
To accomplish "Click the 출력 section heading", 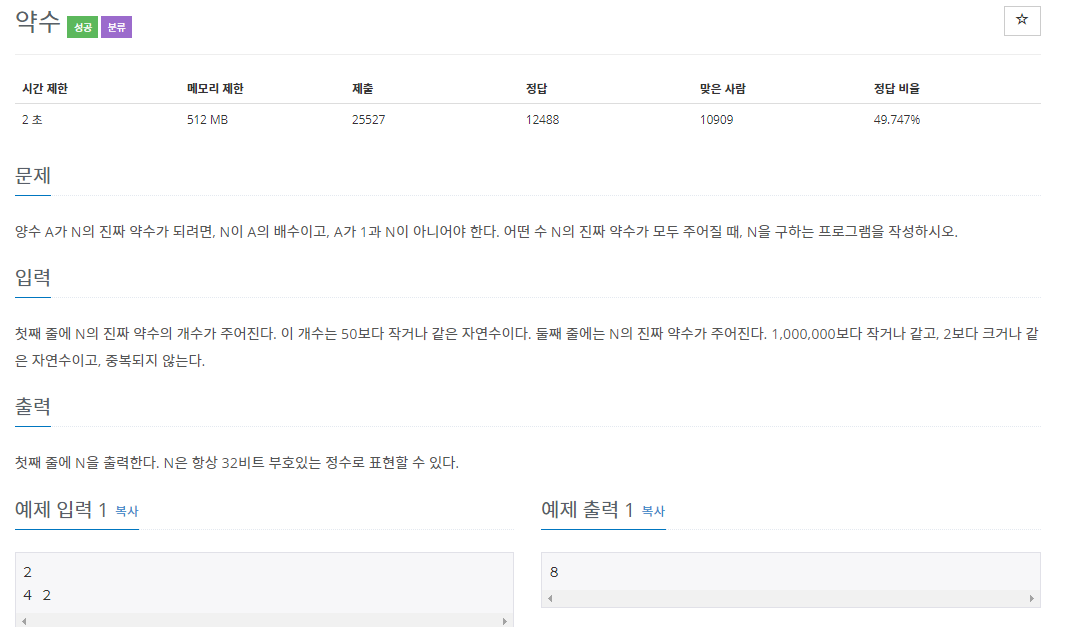I will tap(33, 406).
